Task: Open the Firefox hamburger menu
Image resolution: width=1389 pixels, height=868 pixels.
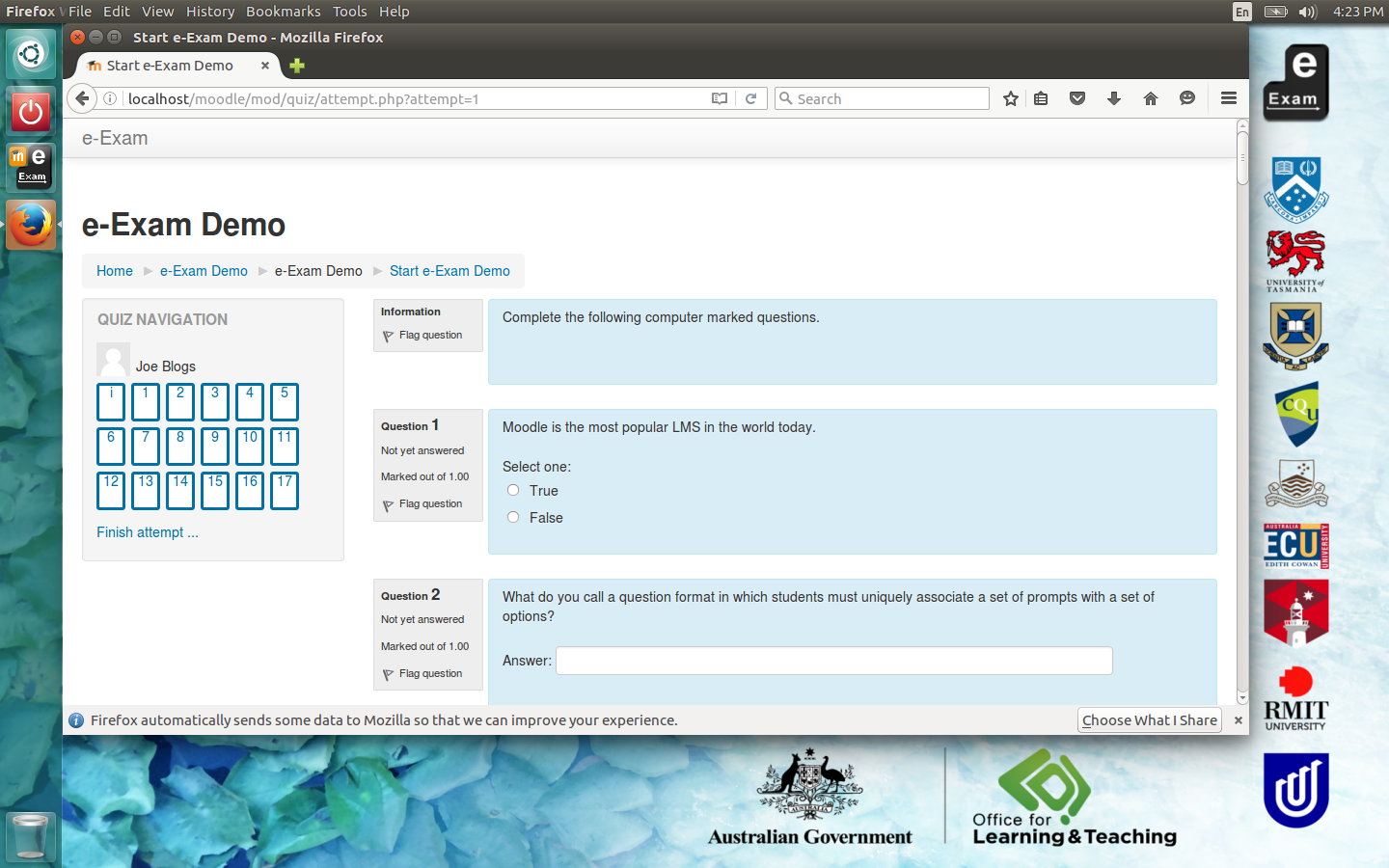Action: pos(1228,98)
